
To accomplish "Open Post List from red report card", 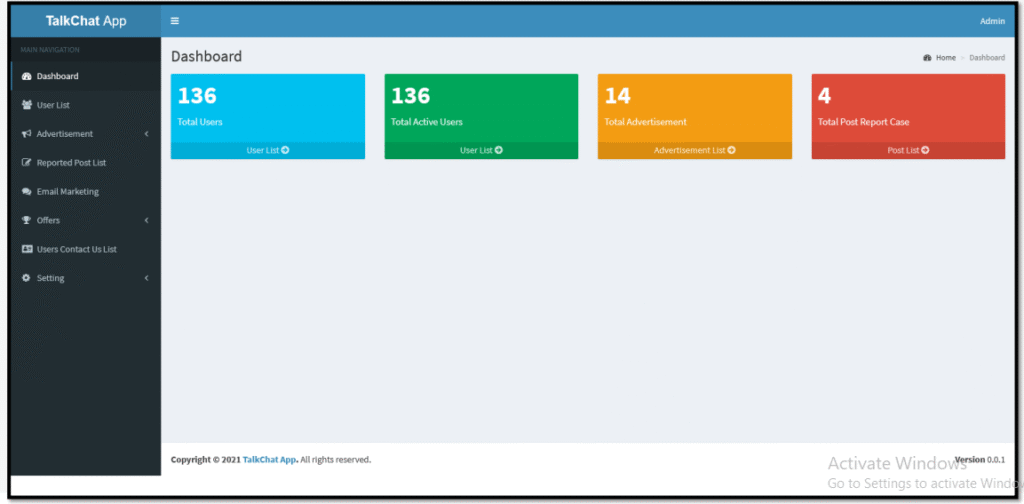I will 907,151.
